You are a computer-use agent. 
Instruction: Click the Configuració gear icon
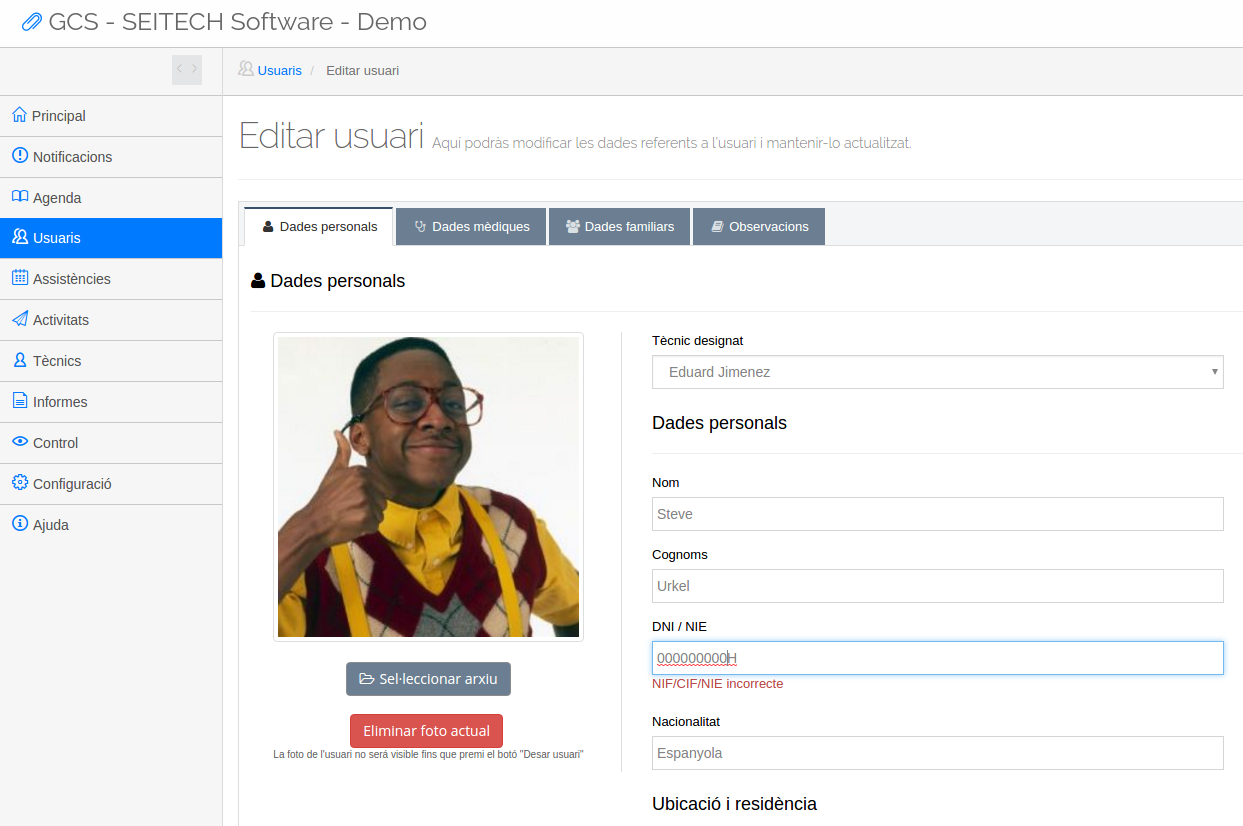20,483
